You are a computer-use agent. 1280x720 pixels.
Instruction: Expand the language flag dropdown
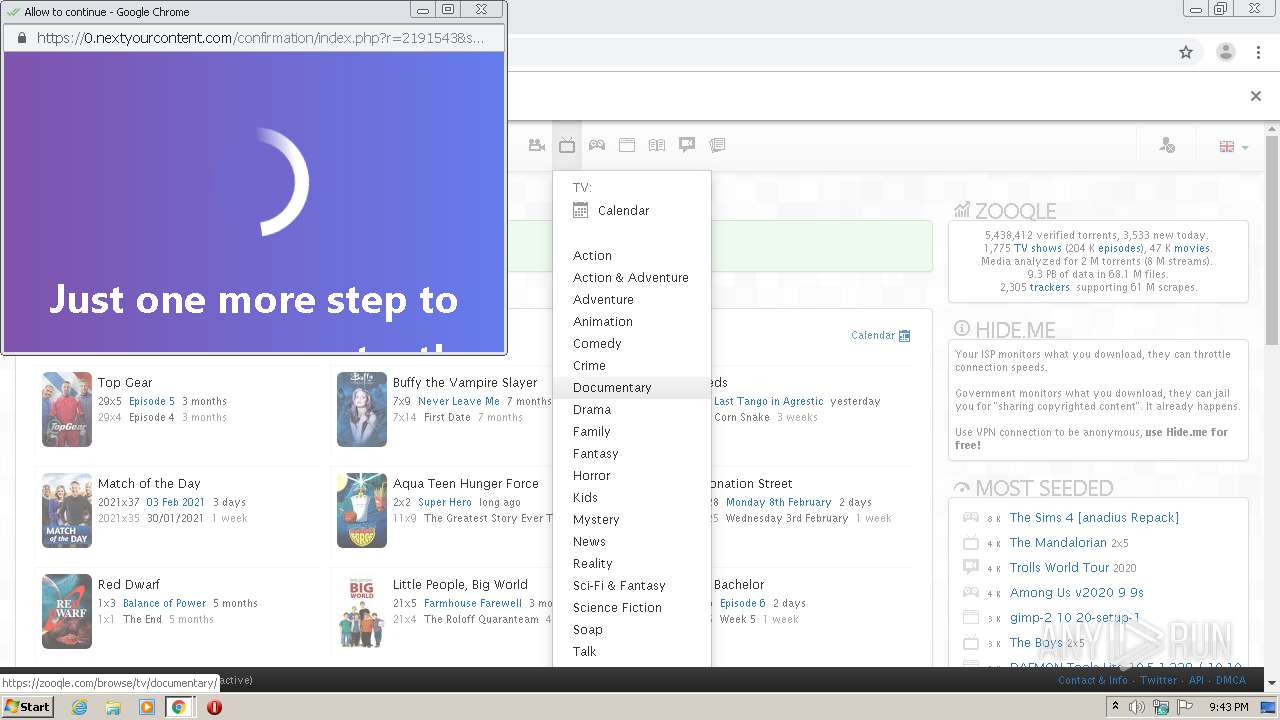1233,146
